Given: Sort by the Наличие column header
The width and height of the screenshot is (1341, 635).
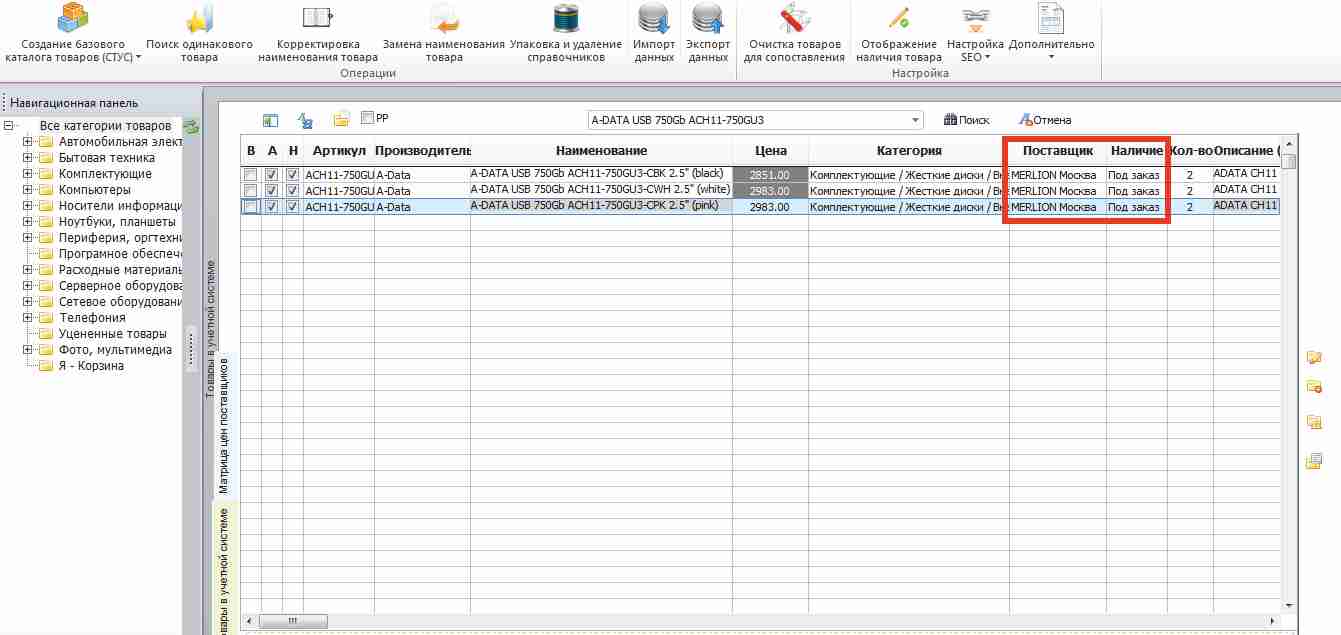Looking at the screenshot, I should tap(1137, 151).
